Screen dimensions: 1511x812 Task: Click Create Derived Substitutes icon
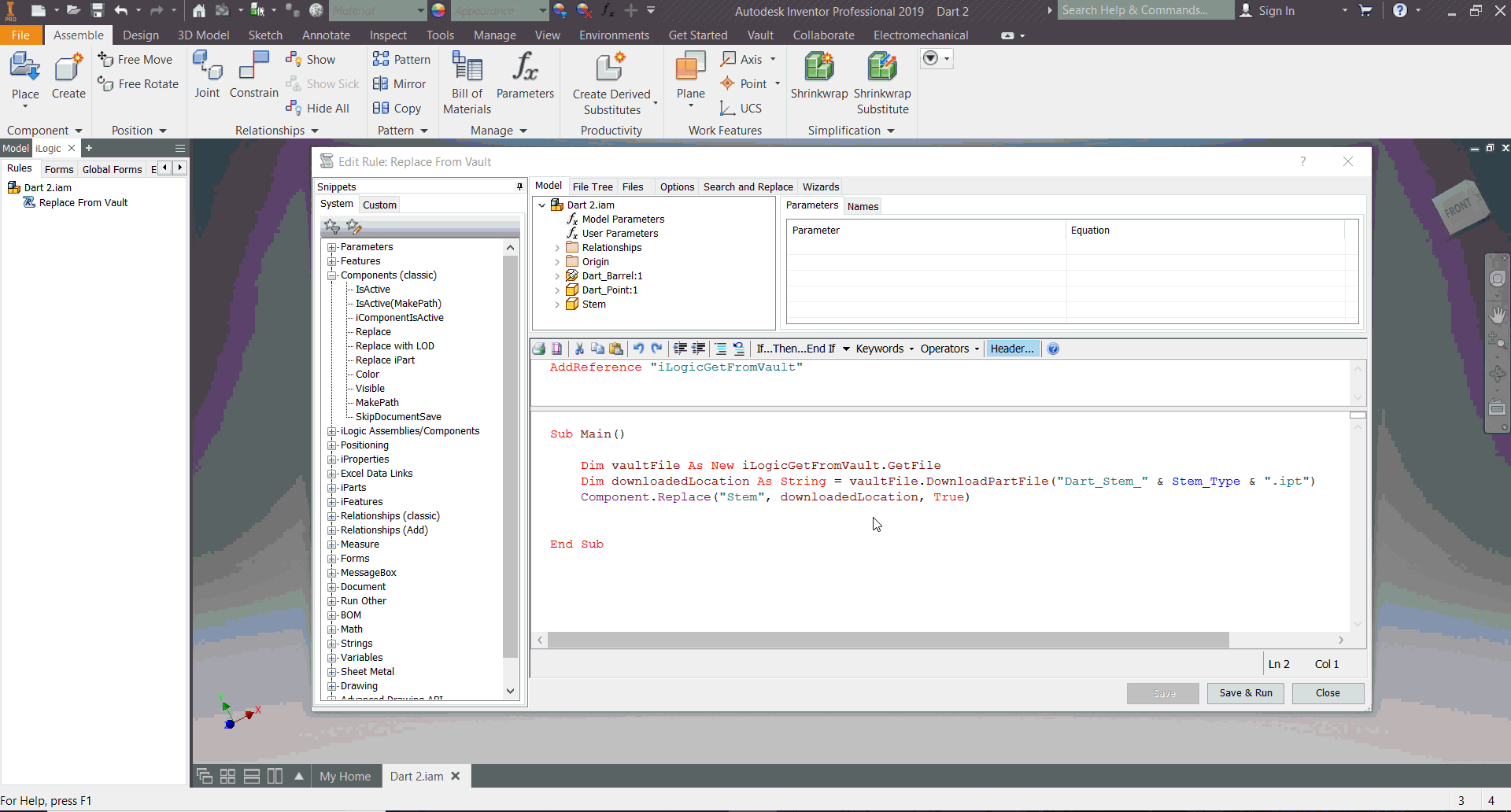coord(611,67)
